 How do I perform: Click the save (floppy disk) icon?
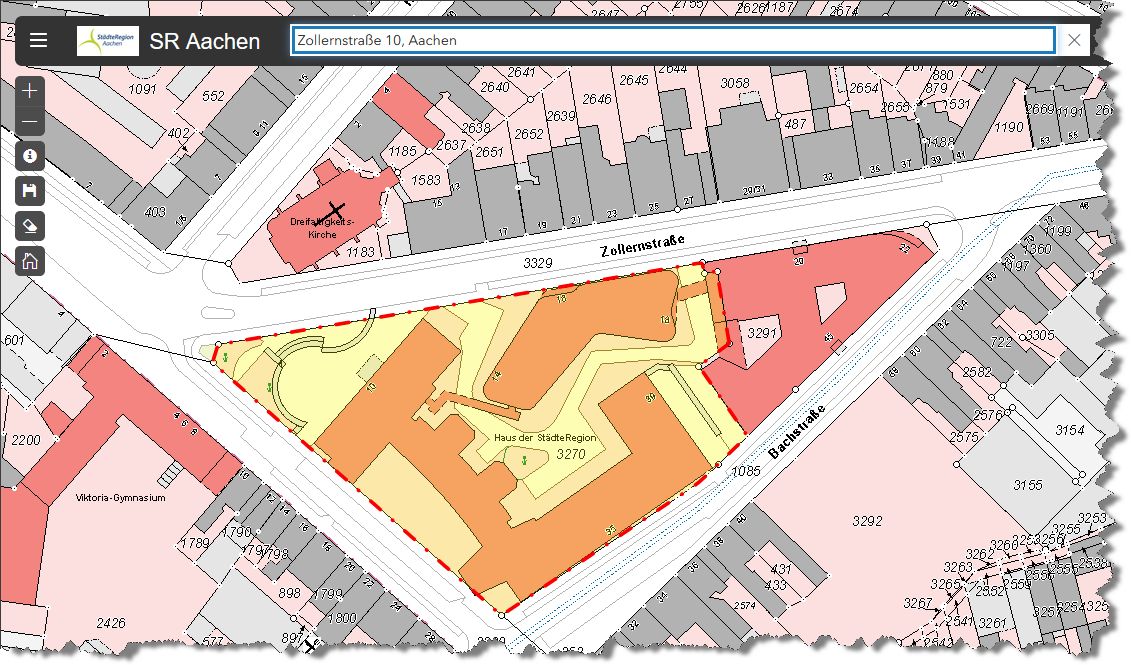(30, 191)
